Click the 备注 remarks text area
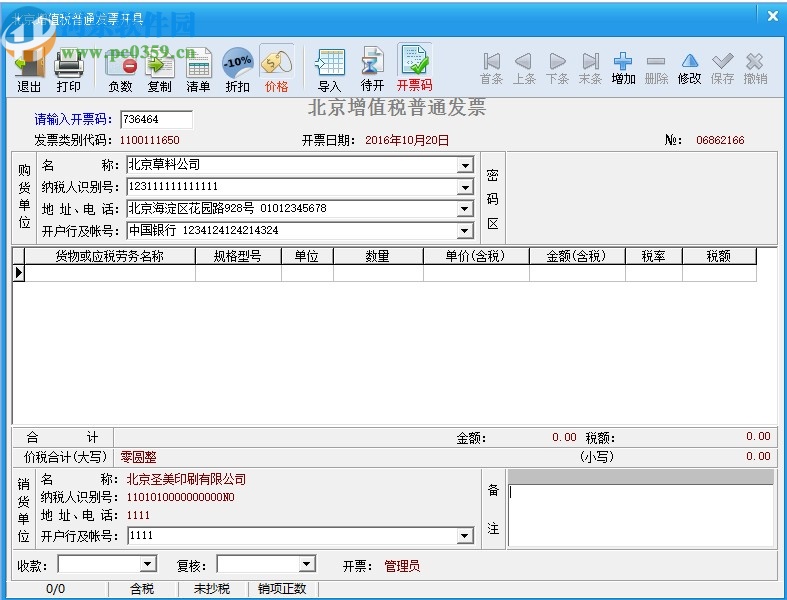 pyautogui.click(x=641, y=515)
